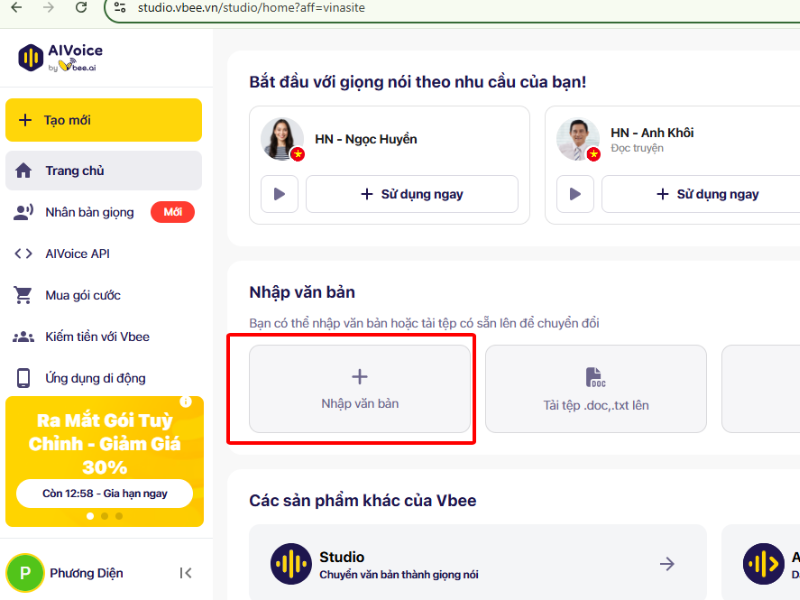Play HN - Anh Khôi voice sample
This screenshot has width=800, height=600.
click(575, 194)
